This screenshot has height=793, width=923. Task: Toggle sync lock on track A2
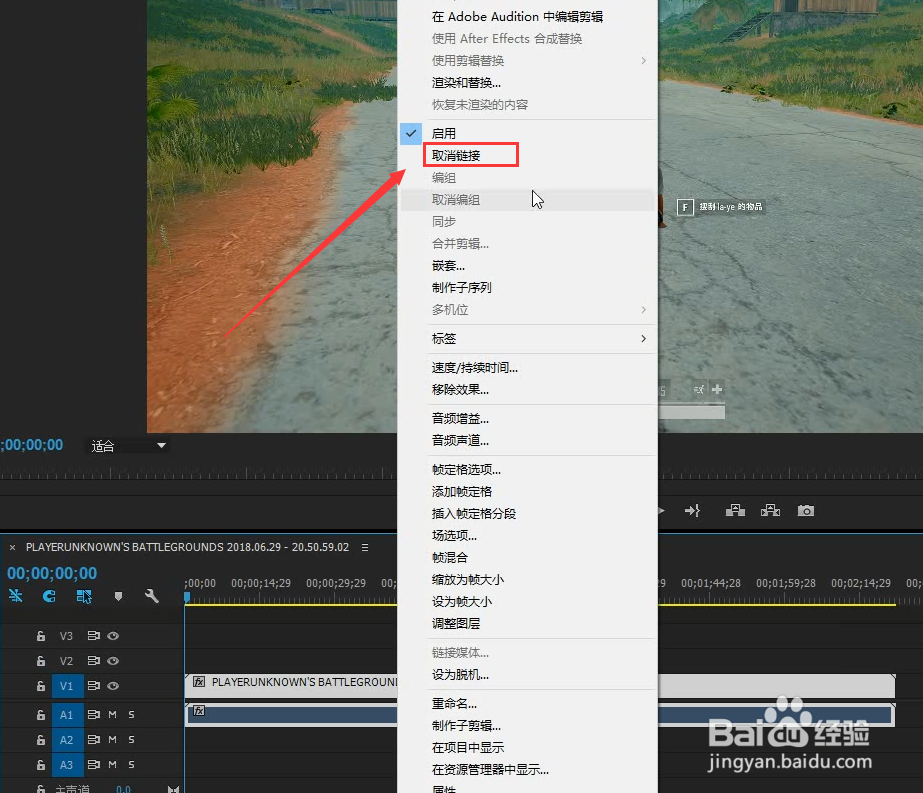click(x=94, y=739)
